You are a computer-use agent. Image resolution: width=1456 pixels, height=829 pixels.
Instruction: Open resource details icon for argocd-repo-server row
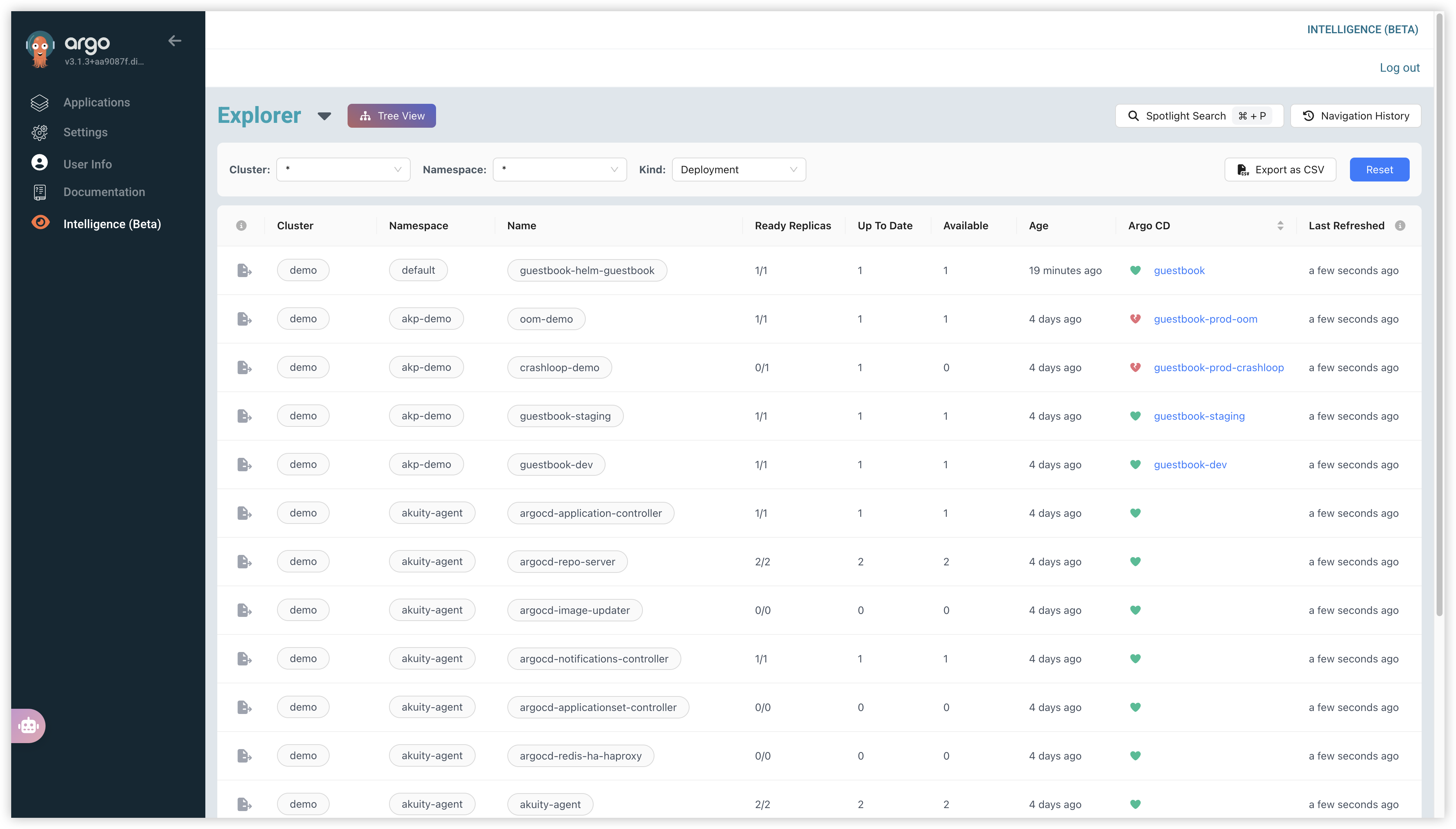click(x=244, y=561)
